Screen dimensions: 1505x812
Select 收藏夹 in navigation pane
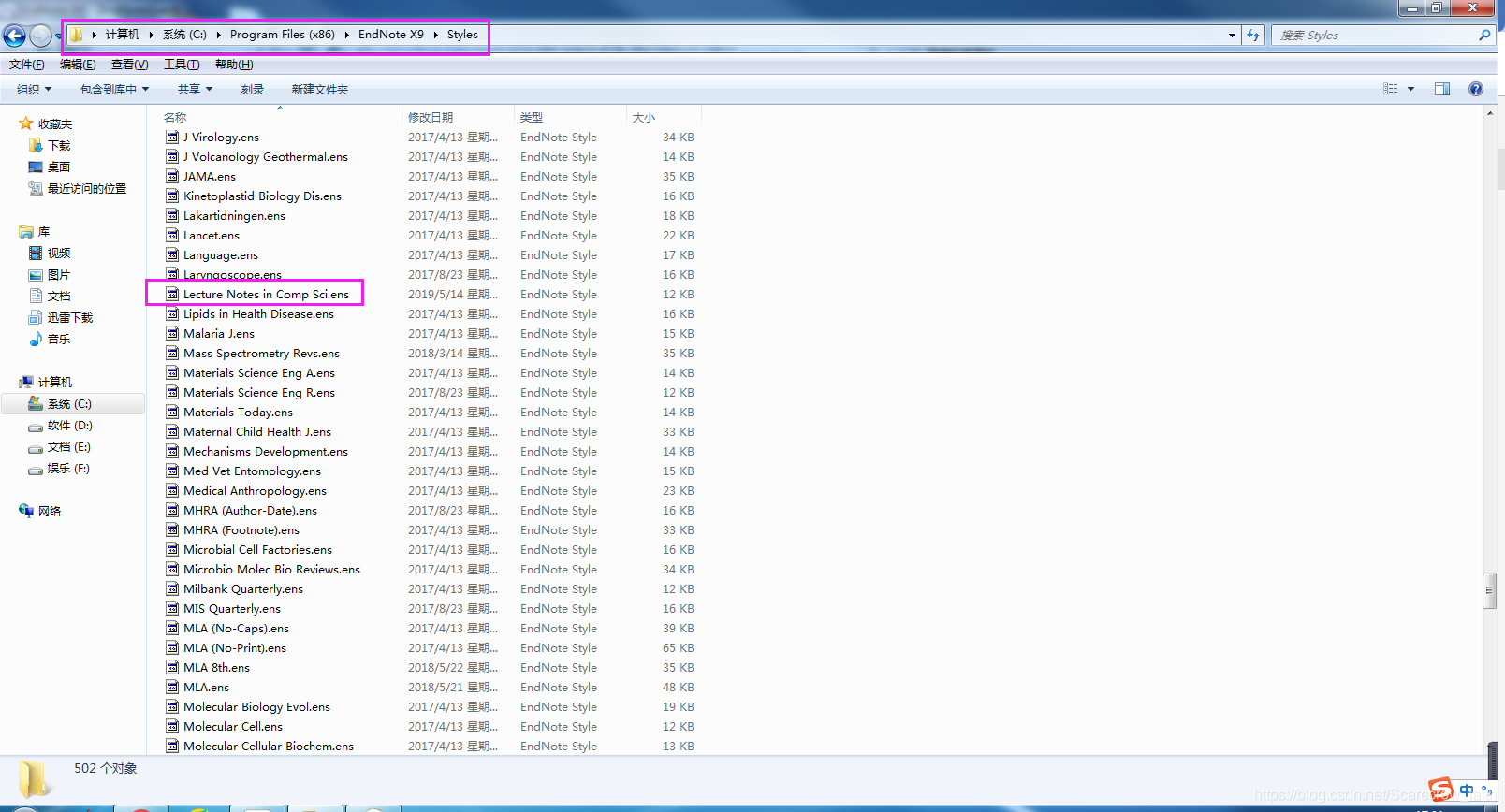pos(55,123)
